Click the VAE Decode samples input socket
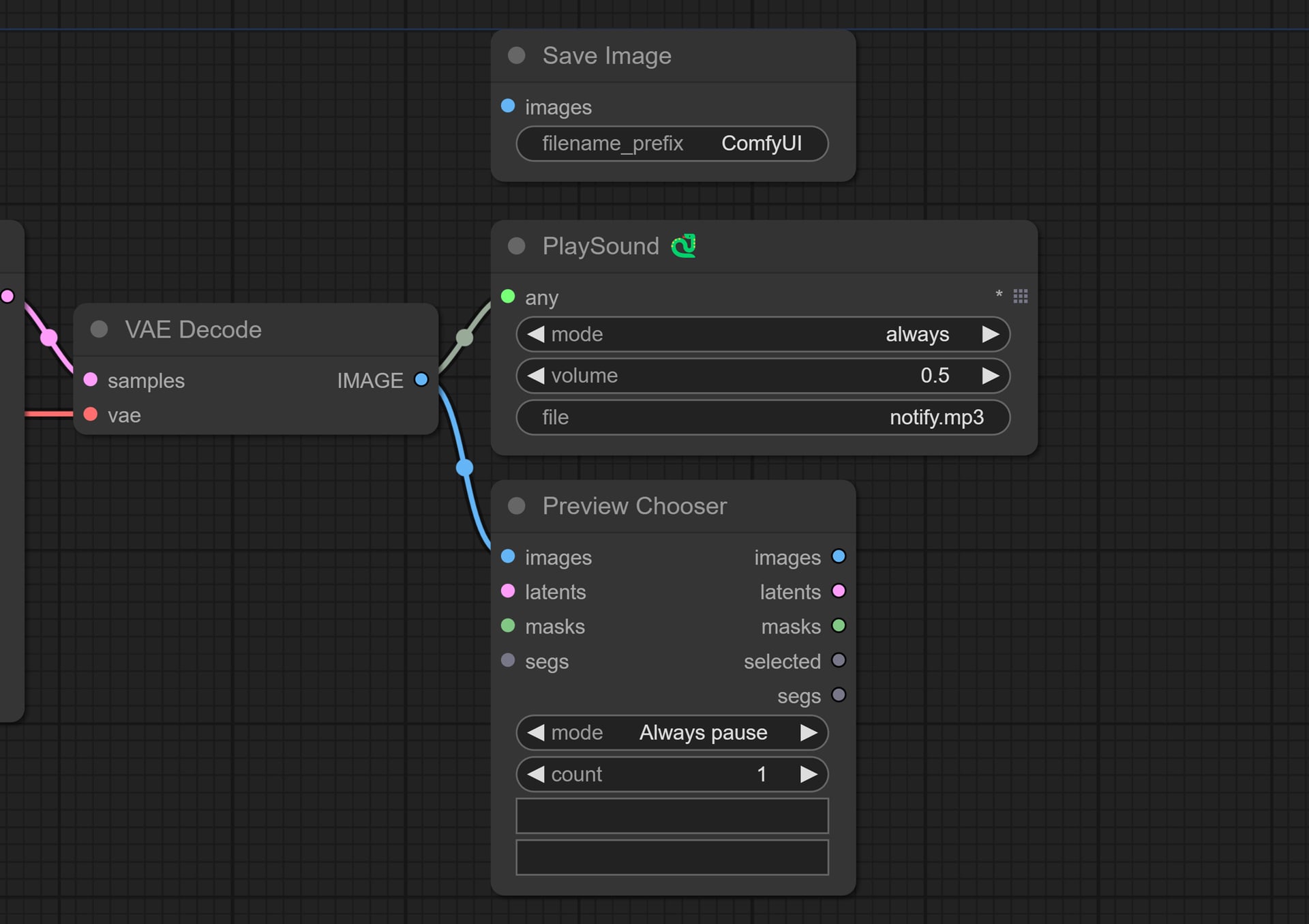The height and width of the screenshot is (924, 1309). [91, 379]
